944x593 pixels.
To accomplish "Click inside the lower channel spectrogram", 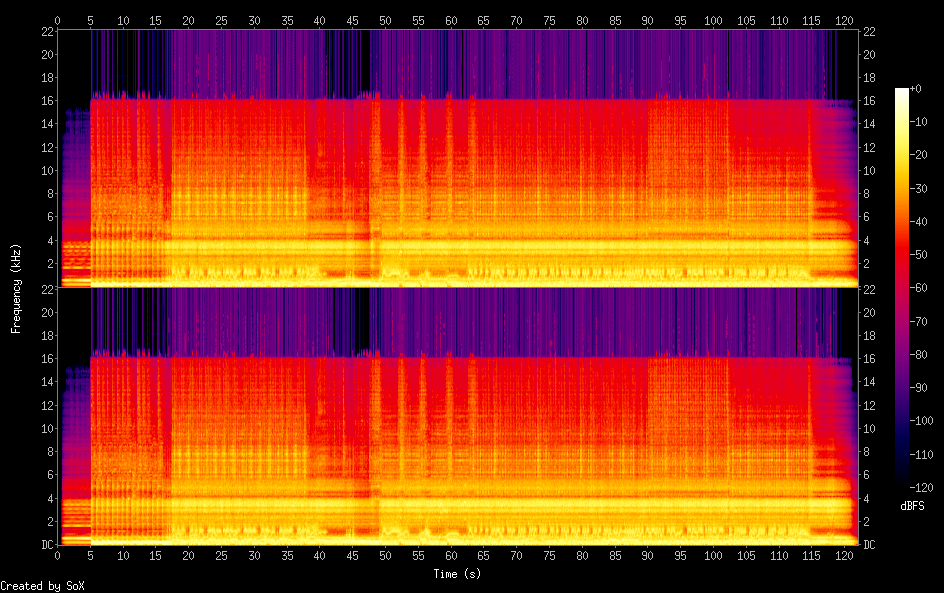I will pos(458,416).
